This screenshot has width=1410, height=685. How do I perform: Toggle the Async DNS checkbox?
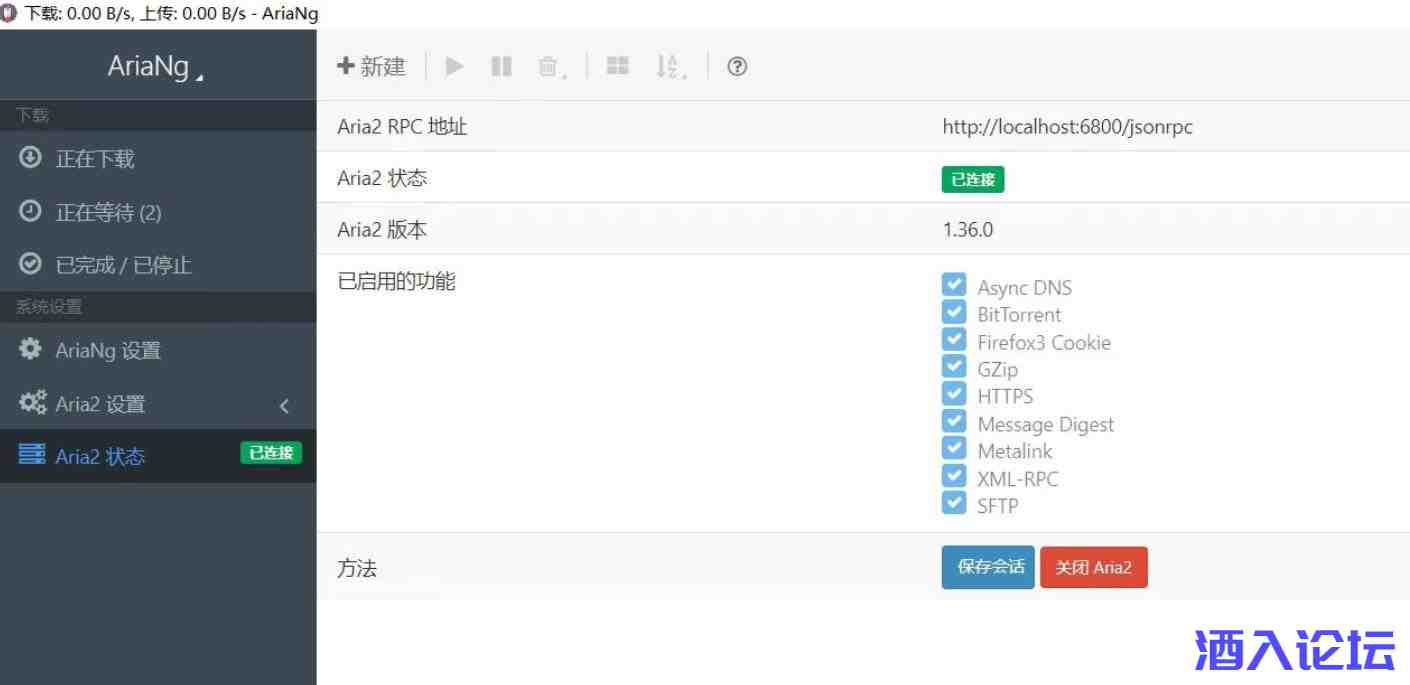click(954, 285)
